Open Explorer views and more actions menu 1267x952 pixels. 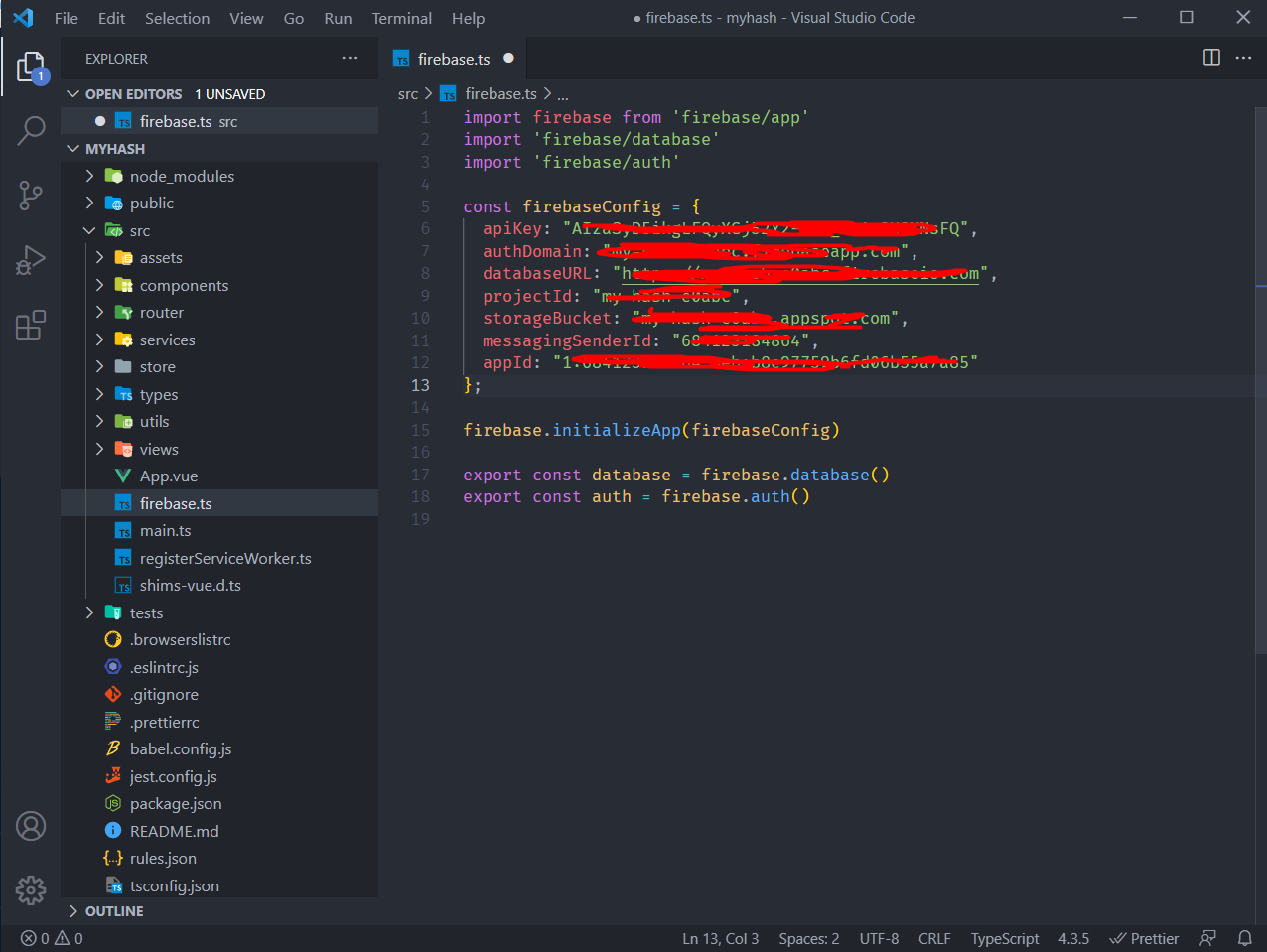[350, 59]
